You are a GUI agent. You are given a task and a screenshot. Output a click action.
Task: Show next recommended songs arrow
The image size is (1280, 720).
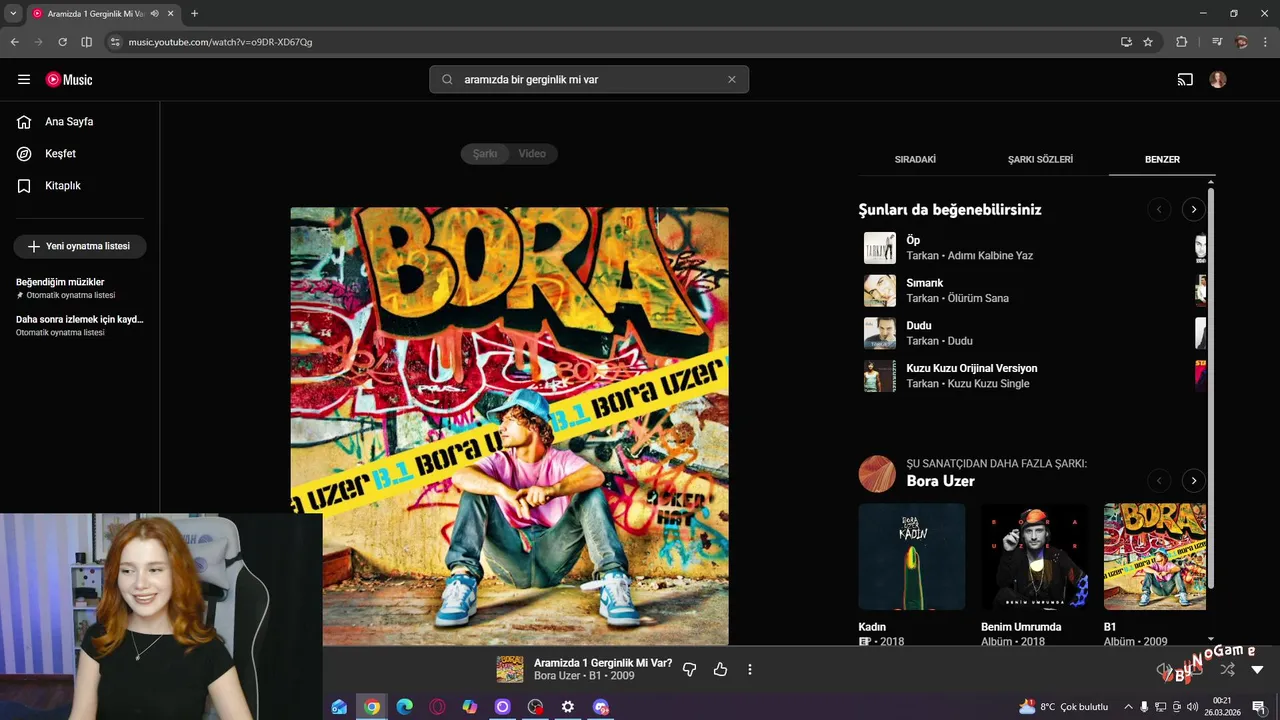pyautogui.click(x=1193, y=209)
